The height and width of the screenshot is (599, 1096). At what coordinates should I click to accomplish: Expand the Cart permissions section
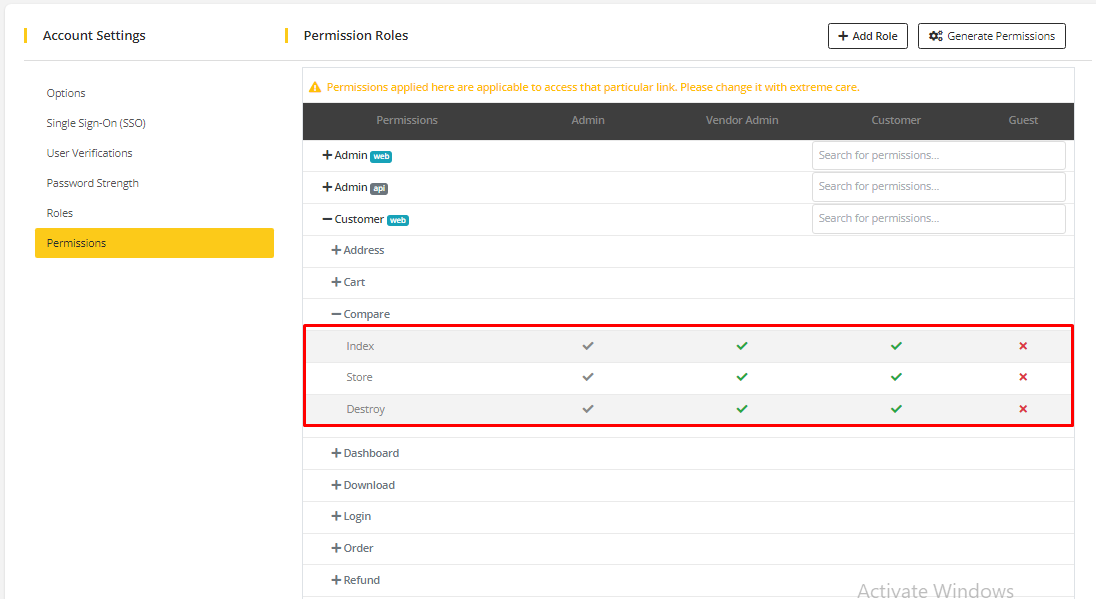337,282
